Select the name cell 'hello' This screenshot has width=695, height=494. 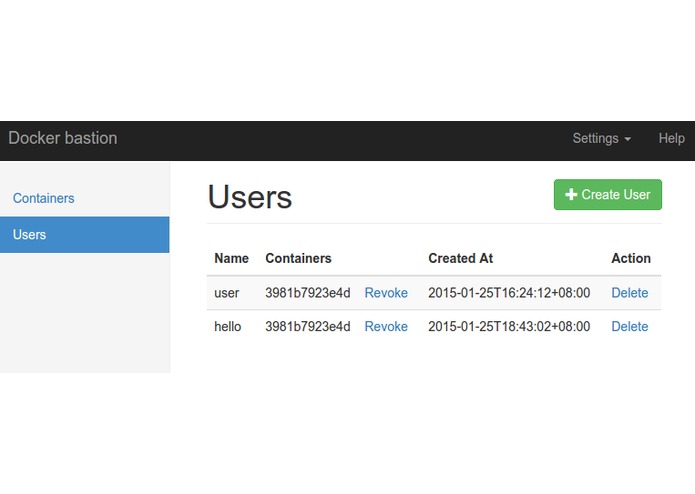click(x=227, y=327)
